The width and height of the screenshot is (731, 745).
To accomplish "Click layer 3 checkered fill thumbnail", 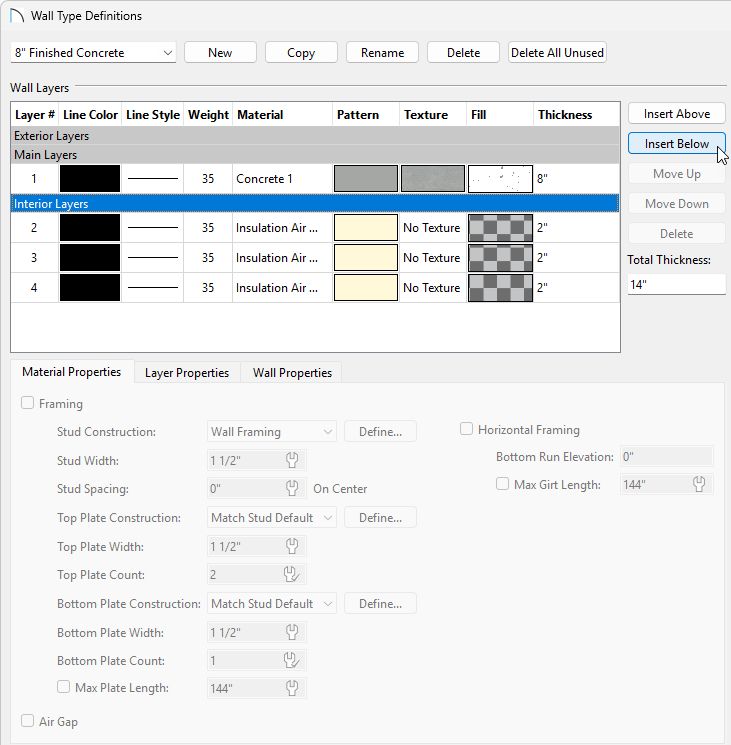I will tap(500, 258).
